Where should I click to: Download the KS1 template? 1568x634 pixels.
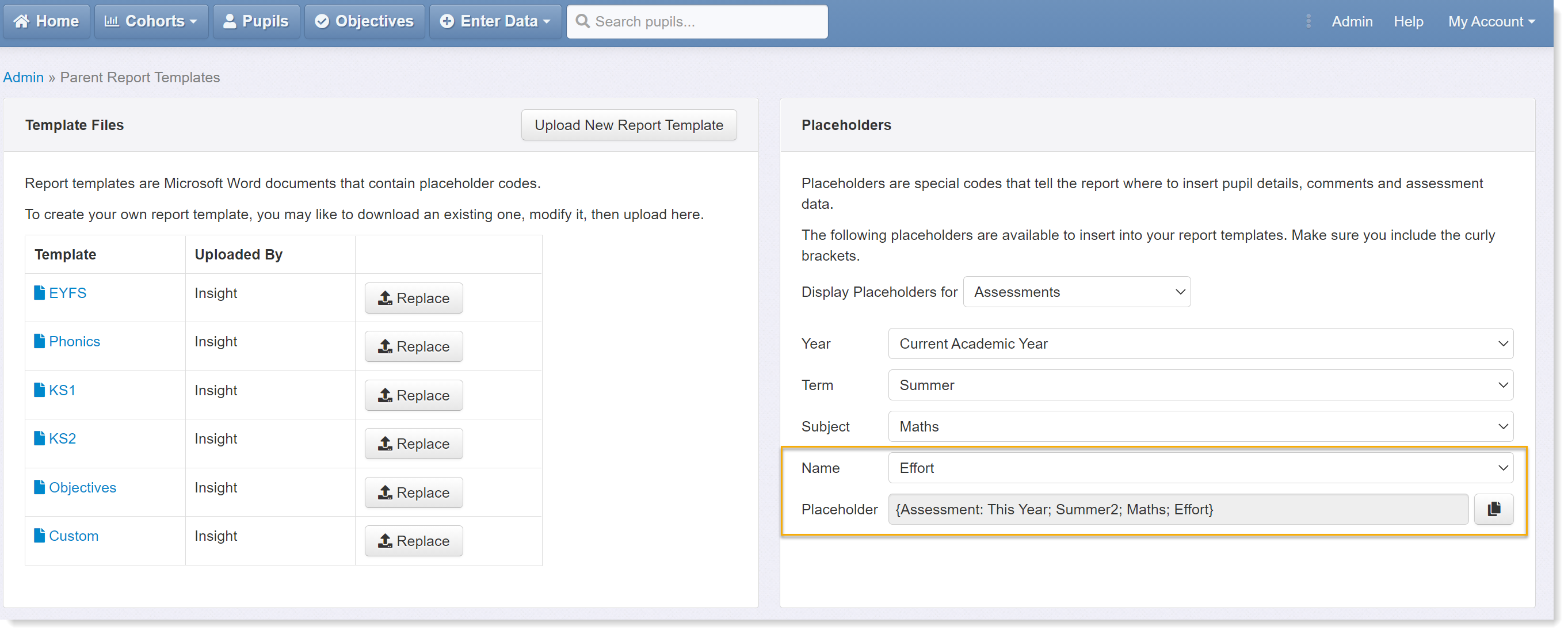point(62,390)
